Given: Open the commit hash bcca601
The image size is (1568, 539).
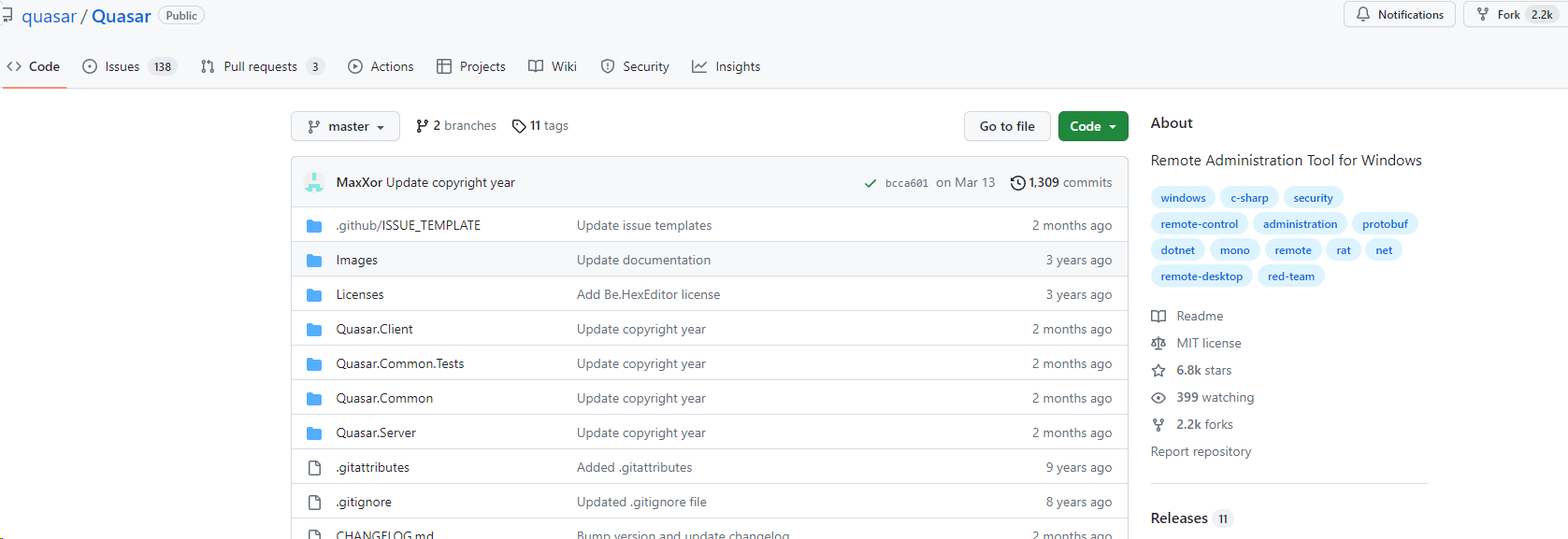Looking at the screenshot, I should (x=907, y=183).
